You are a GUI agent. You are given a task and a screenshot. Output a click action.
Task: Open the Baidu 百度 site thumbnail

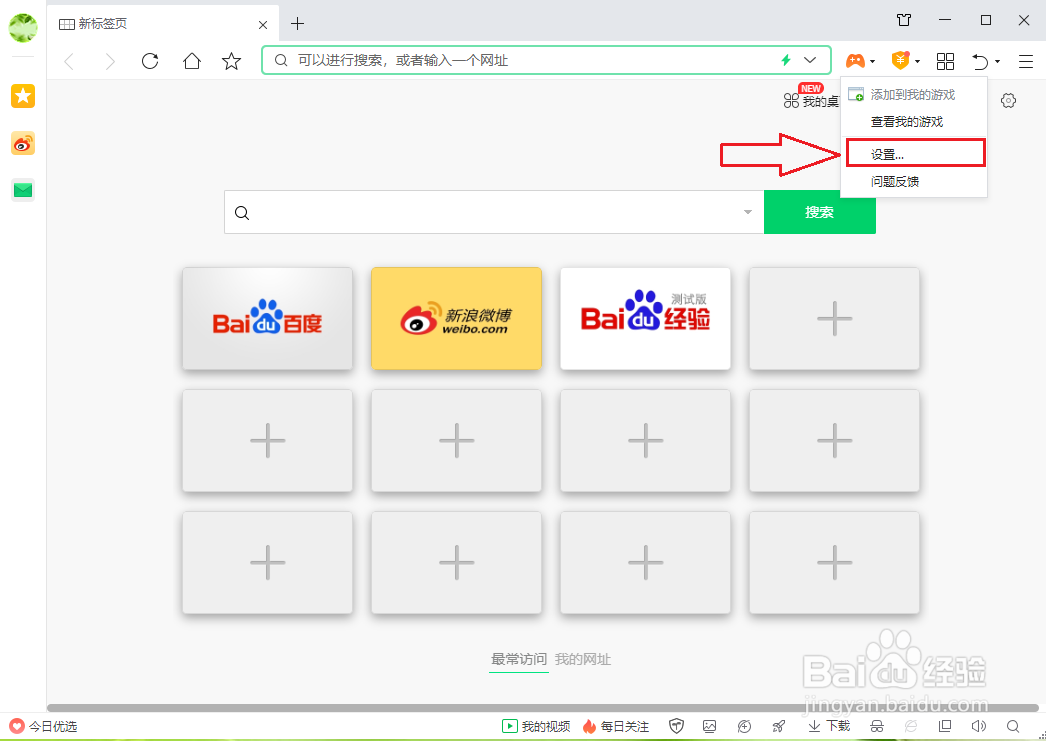267,318
